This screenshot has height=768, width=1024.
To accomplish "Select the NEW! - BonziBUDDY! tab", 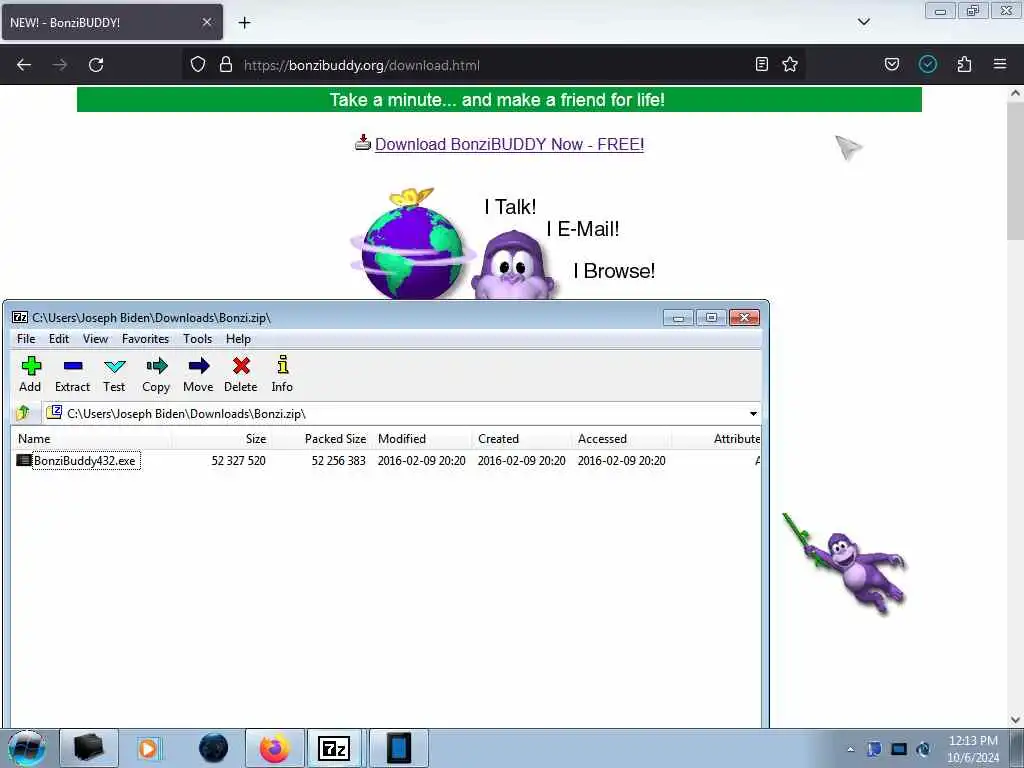I will [x=112, y=22].
